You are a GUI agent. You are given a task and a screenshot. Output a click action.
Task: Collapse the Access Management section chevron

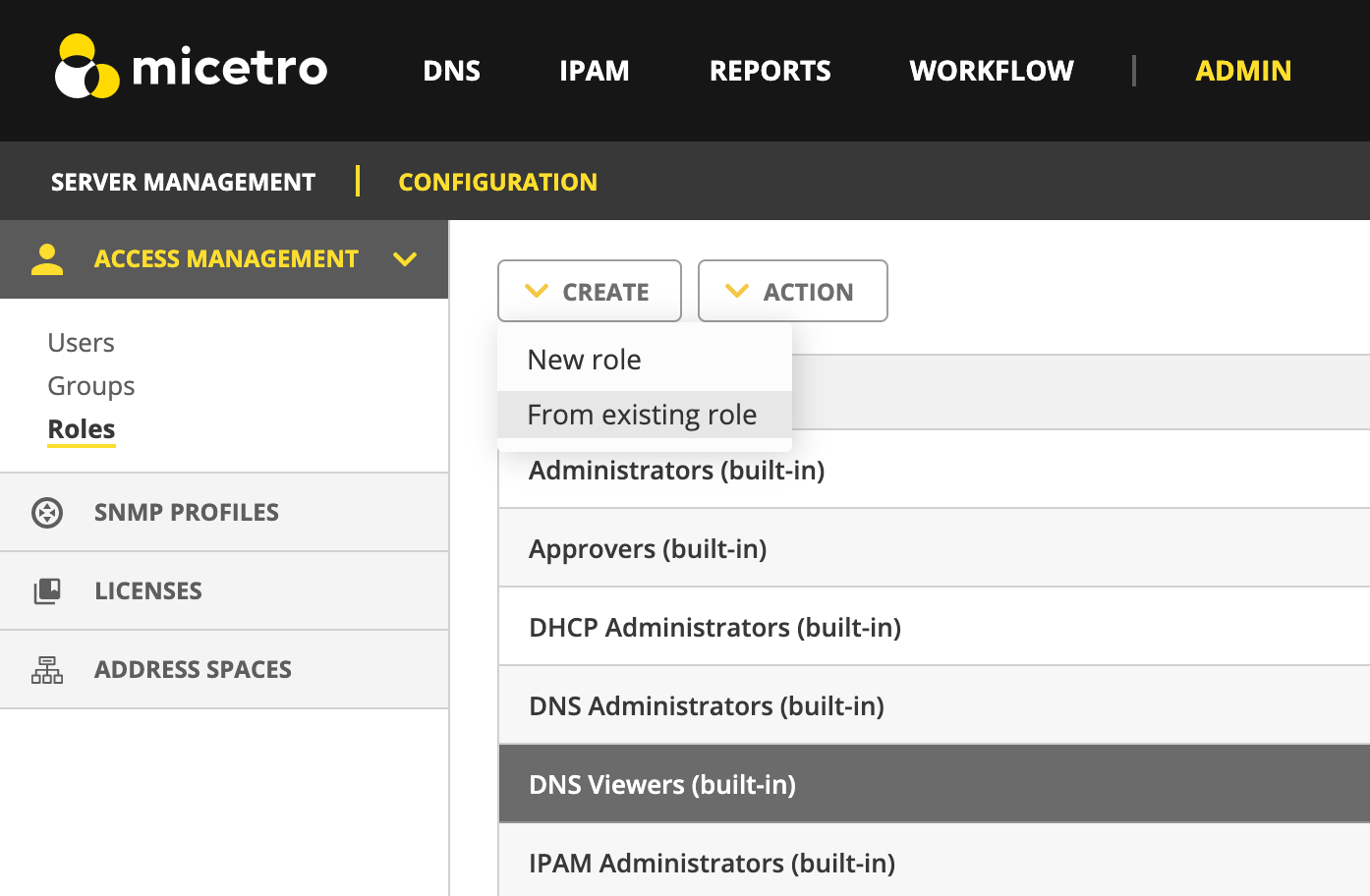(405, 259)
